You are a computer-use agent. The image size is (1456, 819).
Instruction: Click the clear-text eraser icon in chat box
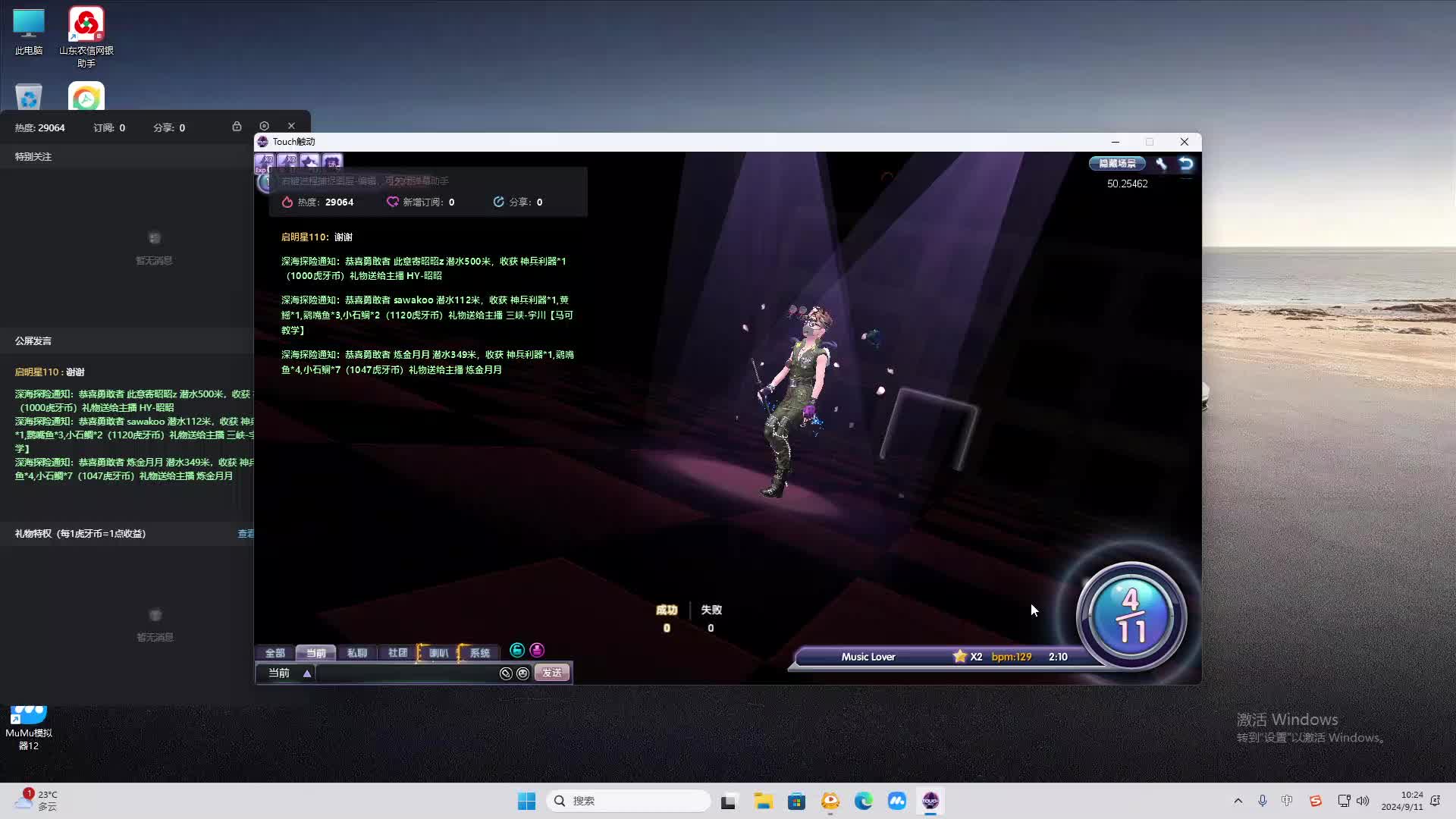point(506,673)
